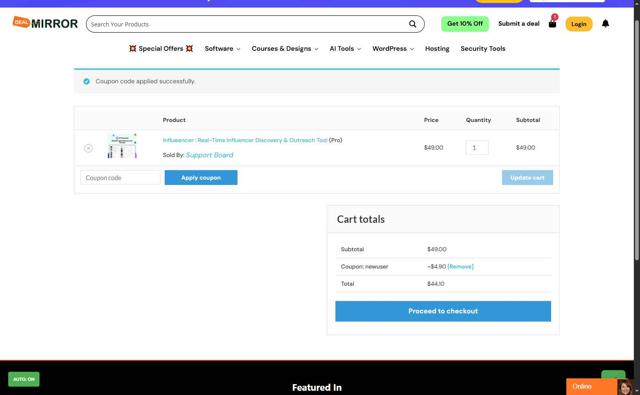Screen dimensions: 640x395
Task: Open Support Board seller link
Action: point(209,155)
